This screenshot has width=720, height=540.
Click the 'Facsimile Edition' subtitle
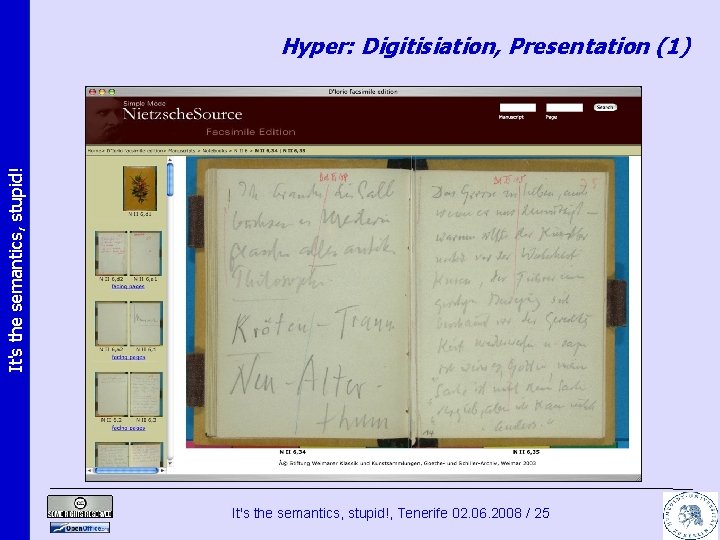point(251,132)
